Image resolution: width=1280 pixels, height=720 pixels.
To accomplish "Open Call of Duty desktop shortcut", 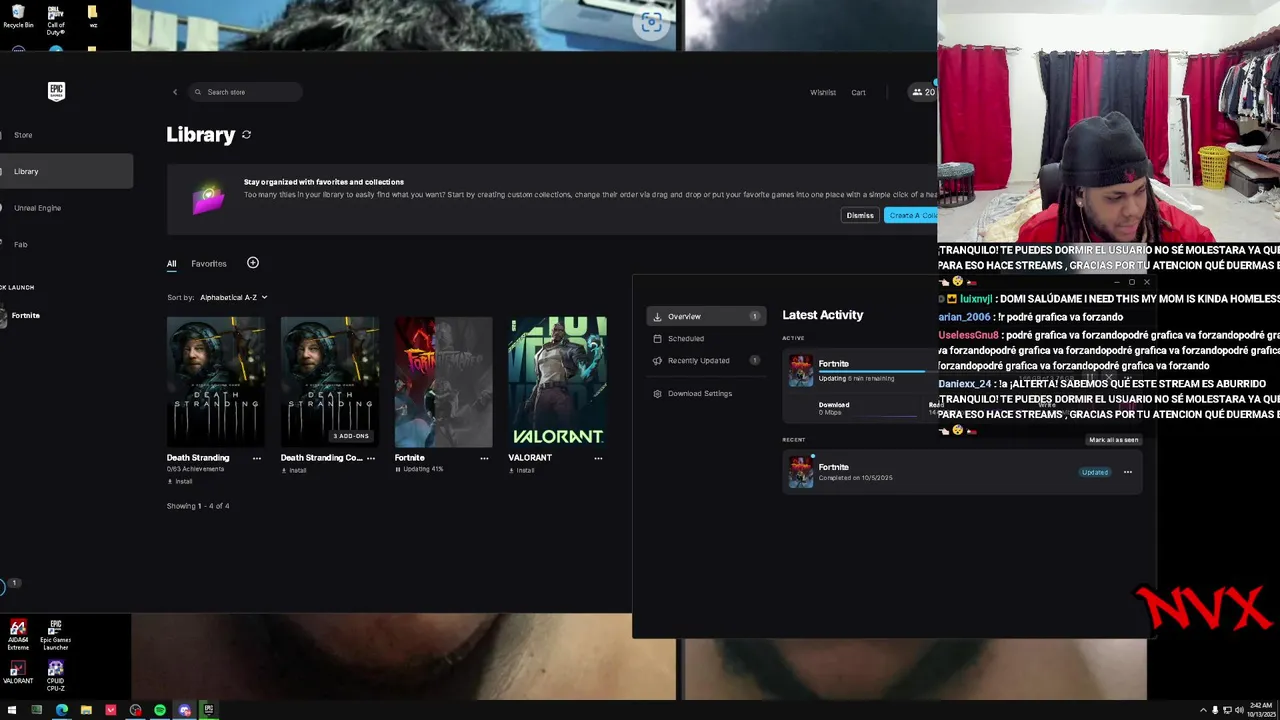I will click(x=55, y=19).
